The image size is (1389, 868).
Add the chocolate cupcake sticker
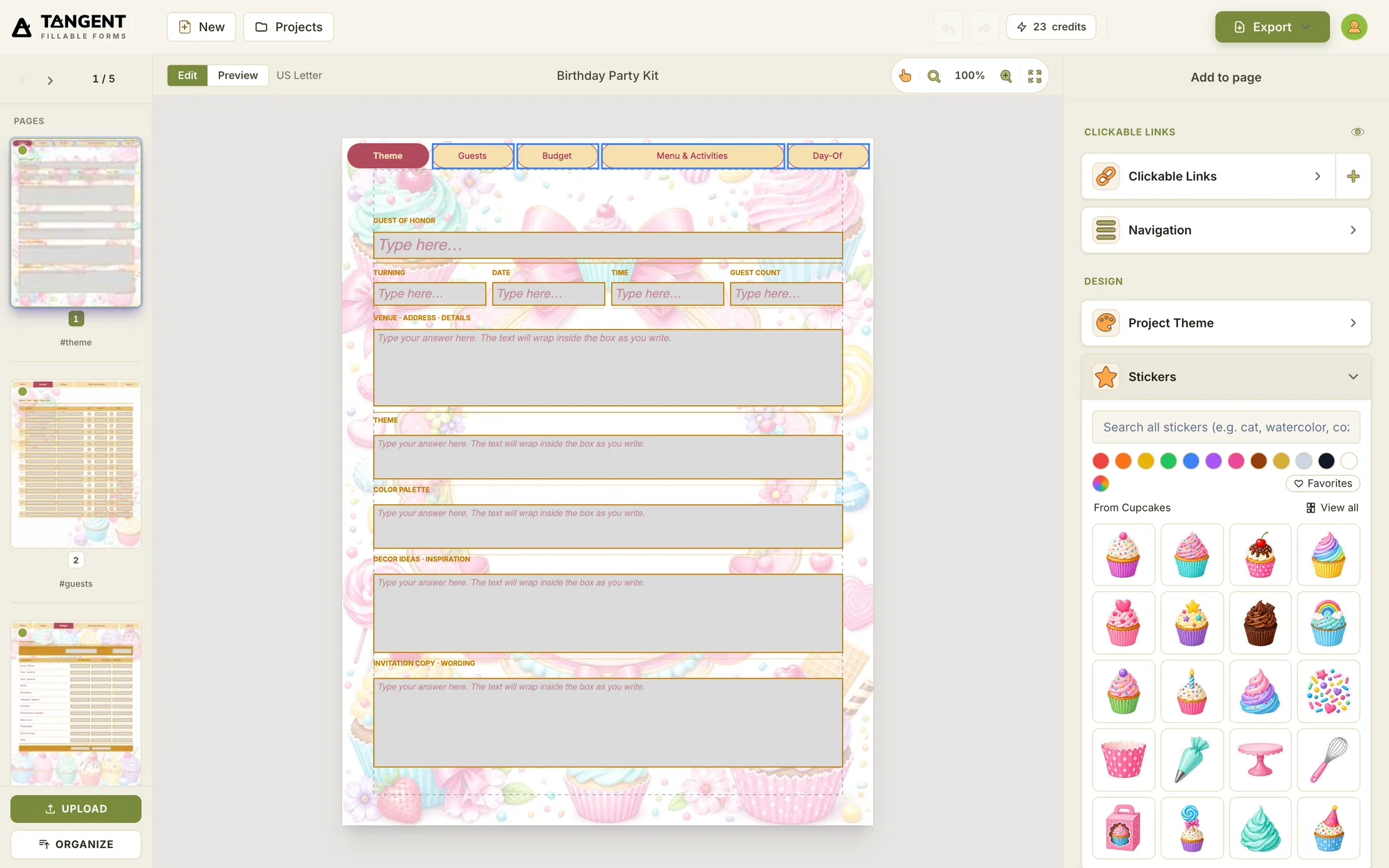(x=1260, y=623)
